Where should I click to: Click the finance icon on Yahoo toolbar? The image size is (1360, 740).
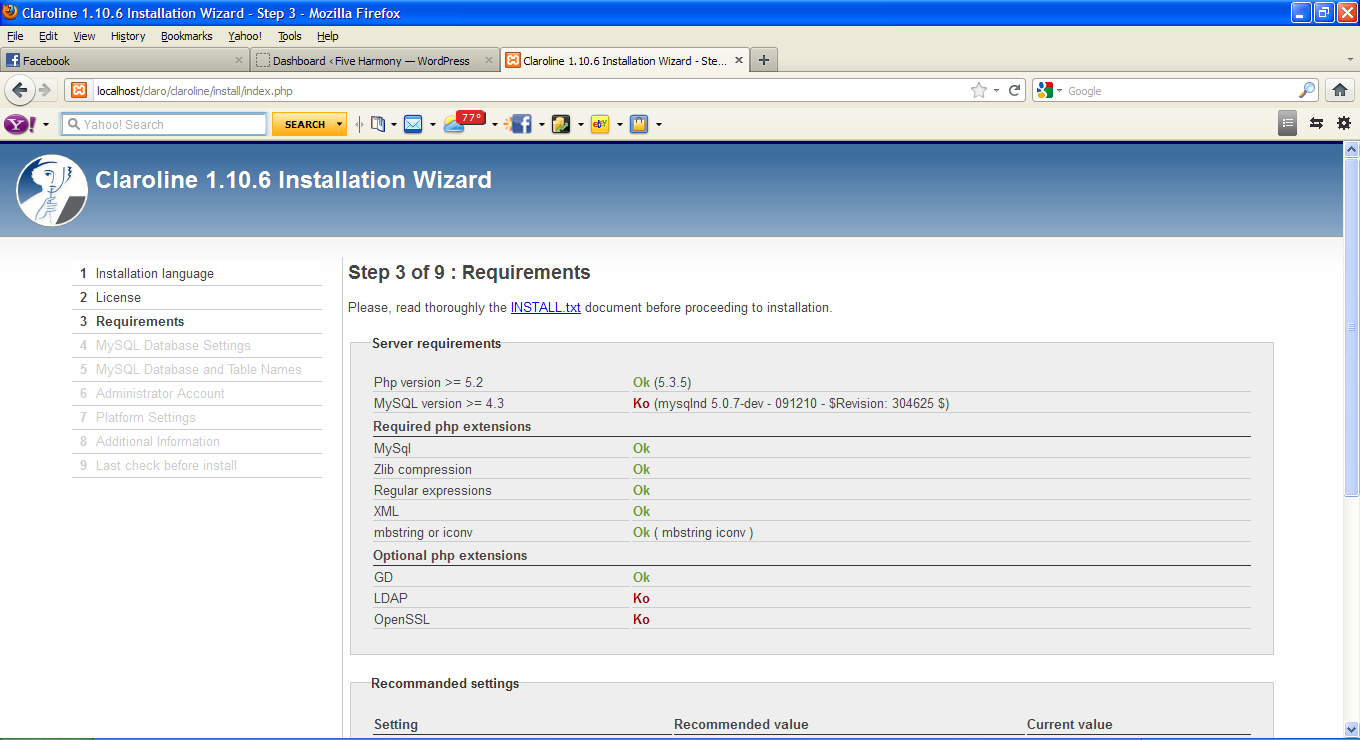pyautogui.click(x=561, y=124)
